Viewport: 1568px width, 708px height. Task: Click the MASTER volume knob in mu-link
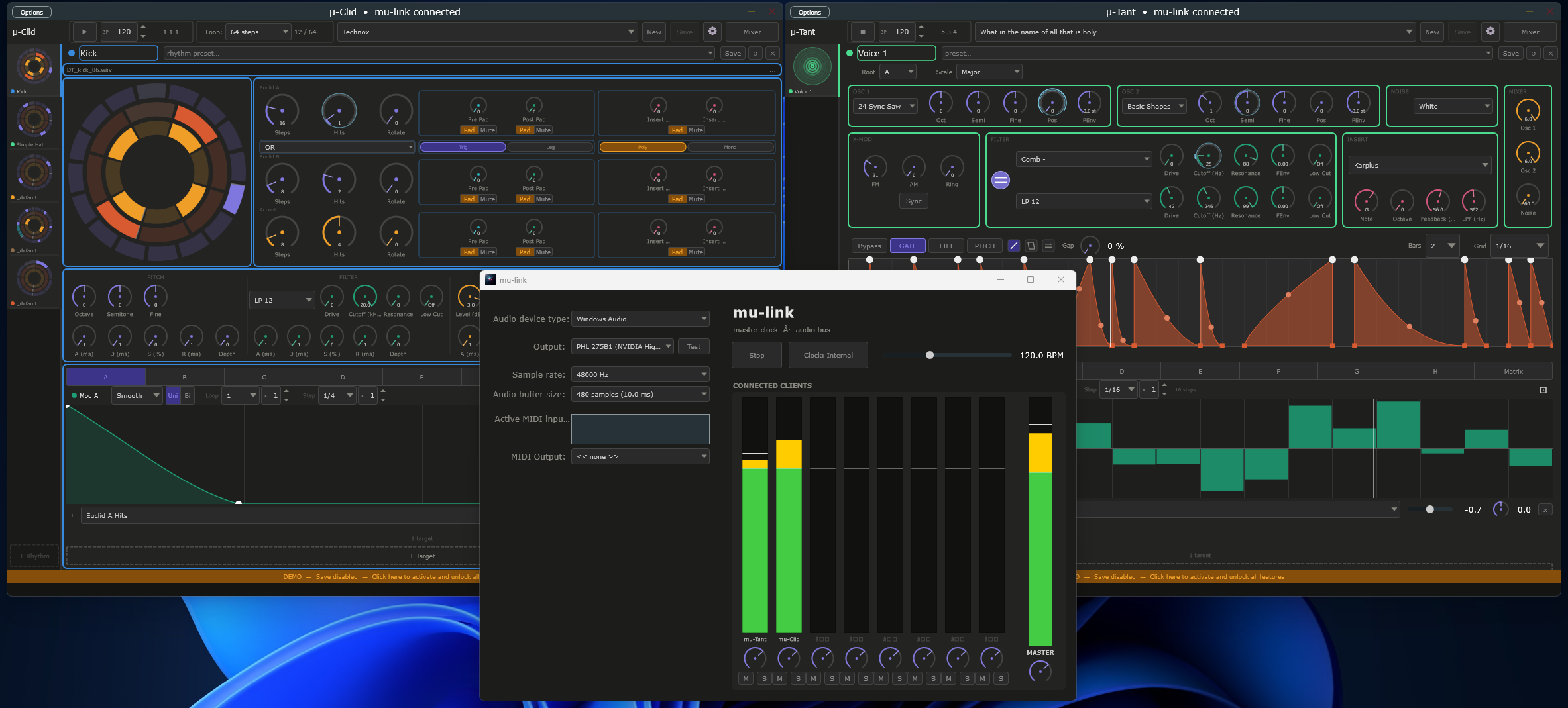click(x=1040, y=671)
